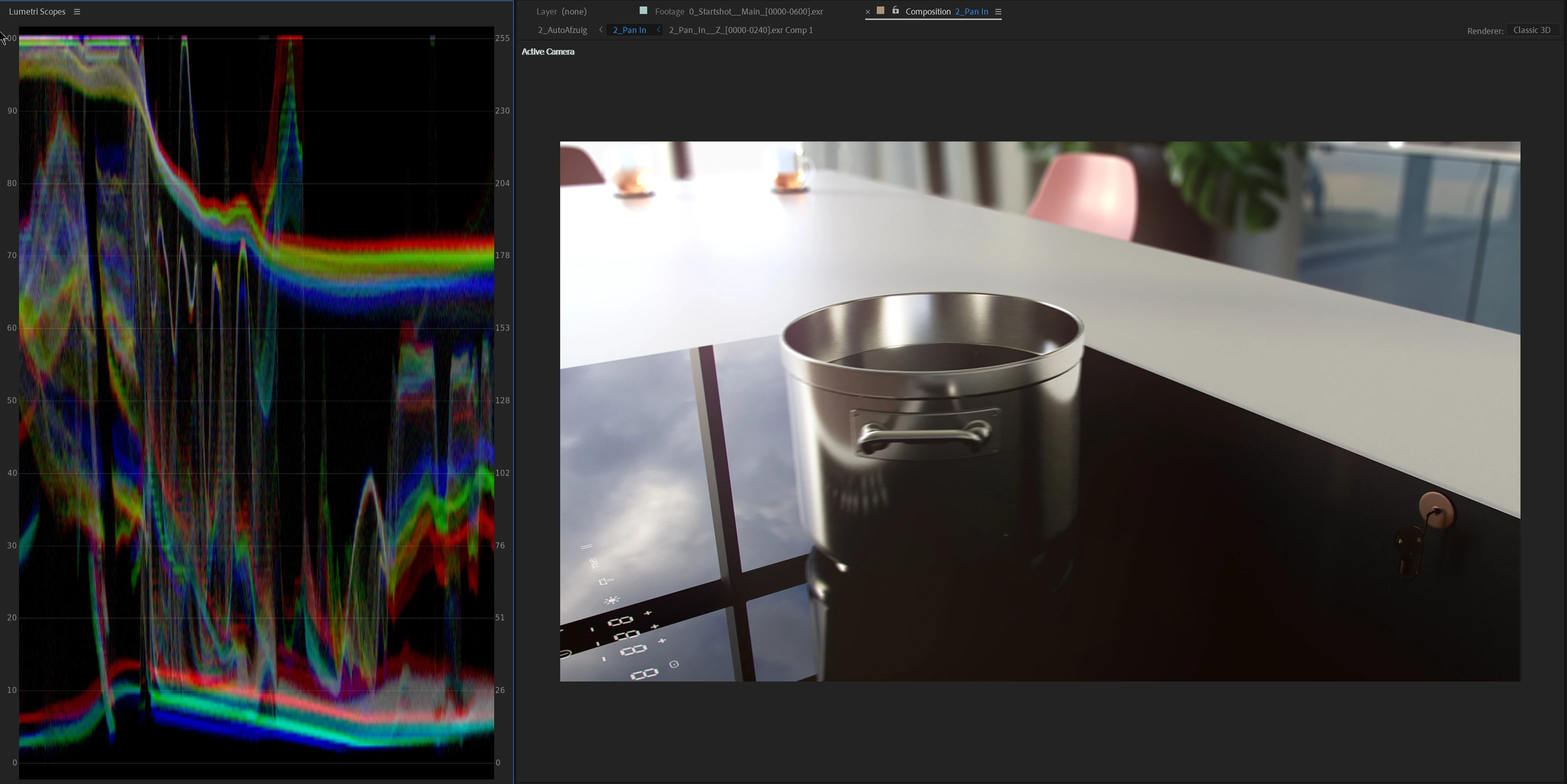Open the Classic 3D renderer options

click(1531, 30)
